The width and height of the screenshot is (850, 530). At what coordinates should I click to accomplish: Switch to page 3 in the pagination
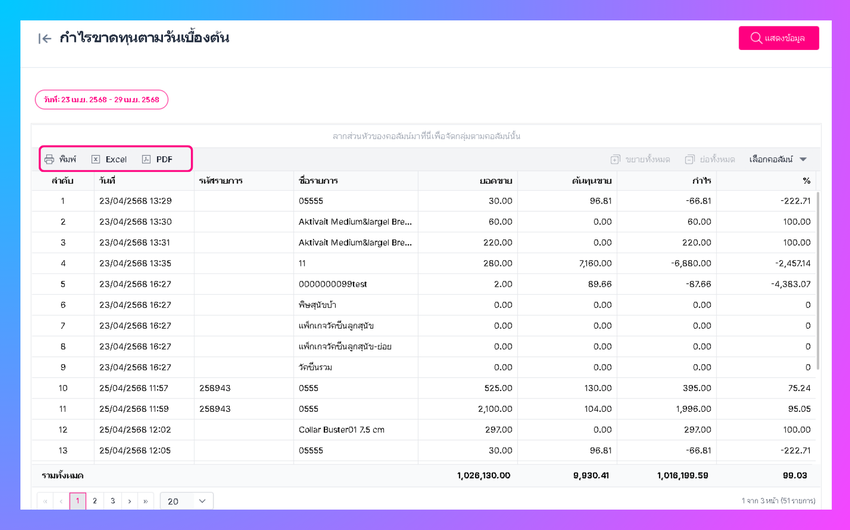[x=113, y=501]
